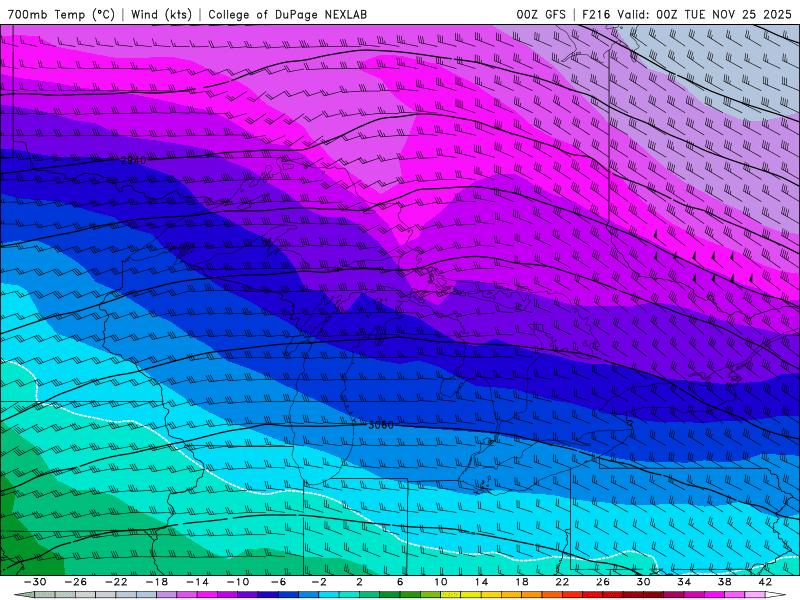Screen dimensions: 800x600
Task: Click the -2 value on the temperature legend
Action: pyautogui.click(x=319, y=582)
